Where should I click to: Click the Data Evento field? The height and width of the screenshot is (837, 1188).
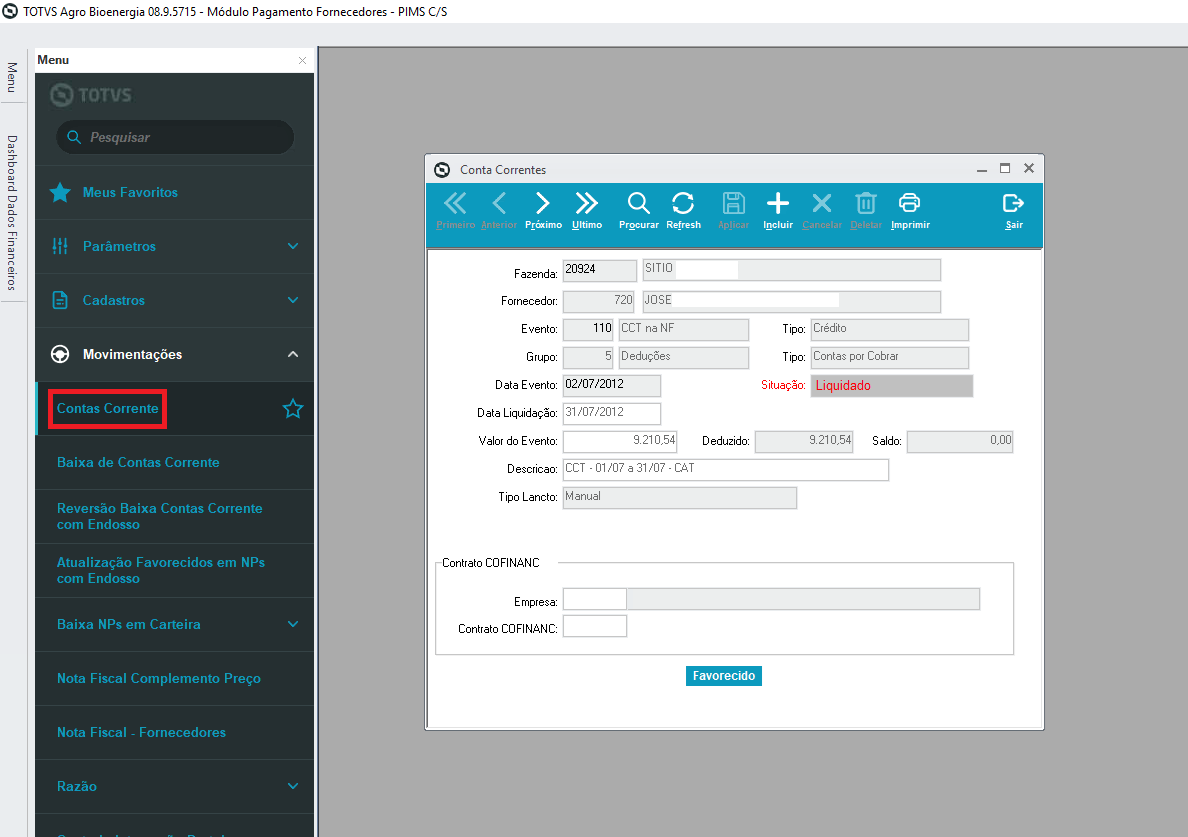point(612,386)
